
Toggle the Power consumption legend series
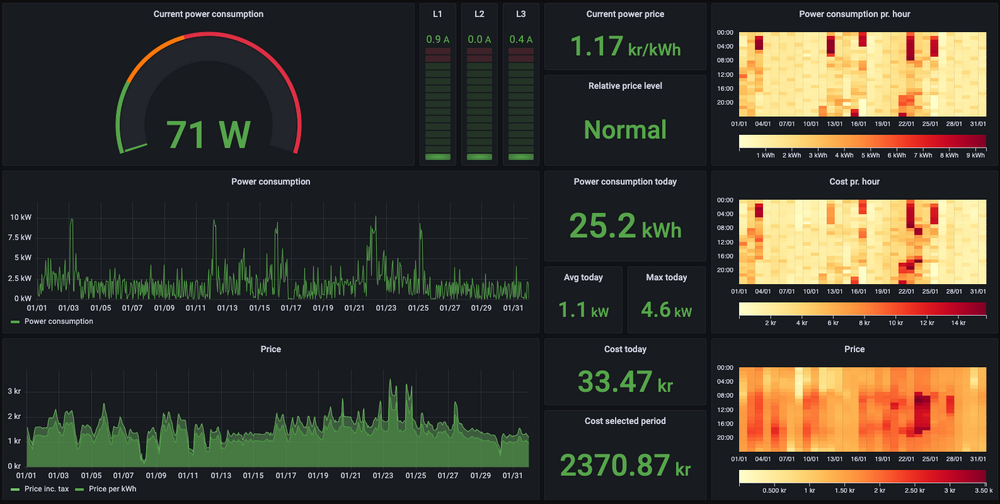pos(58,322)
